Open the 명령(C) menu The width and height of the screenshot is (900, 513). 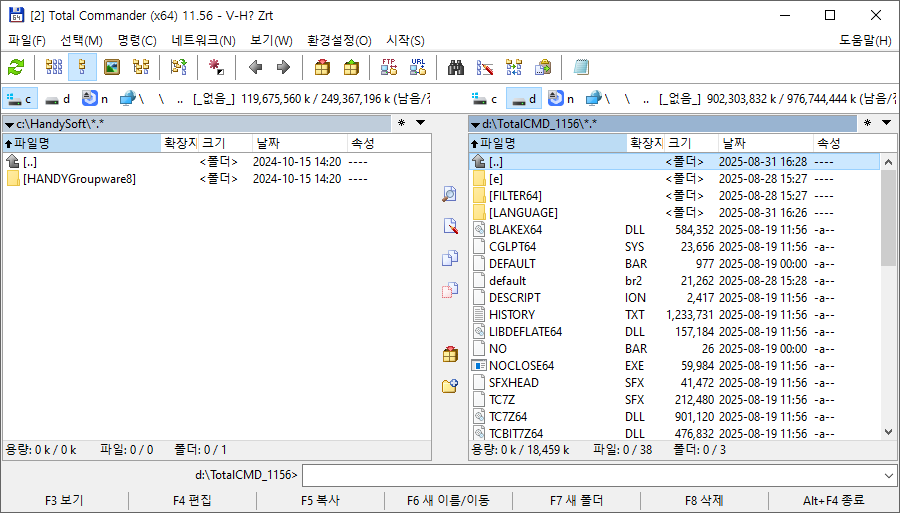pyautogui.click(x=137, y=41)
